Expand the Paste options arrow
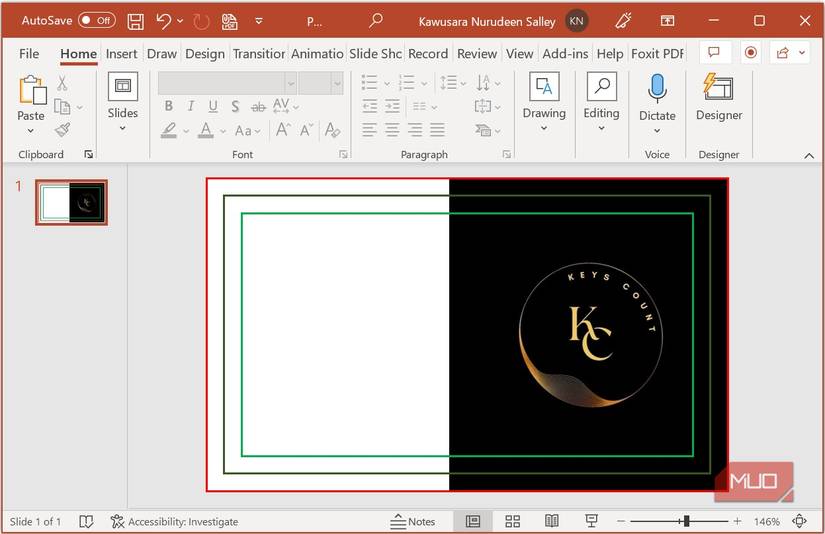This screenshot has width=825, height=534. (31, 130)
